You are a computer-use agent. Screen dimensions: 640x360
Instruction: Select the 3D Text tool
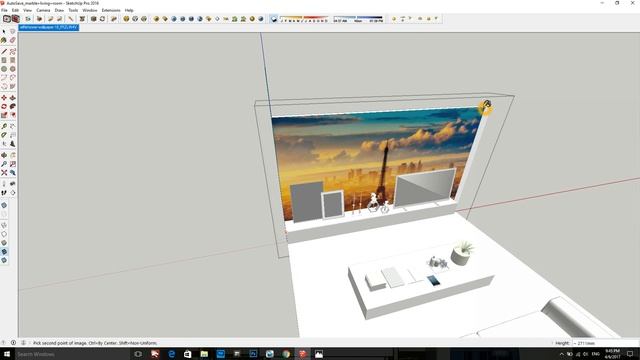pyautogui.click(x=13, y=144)
